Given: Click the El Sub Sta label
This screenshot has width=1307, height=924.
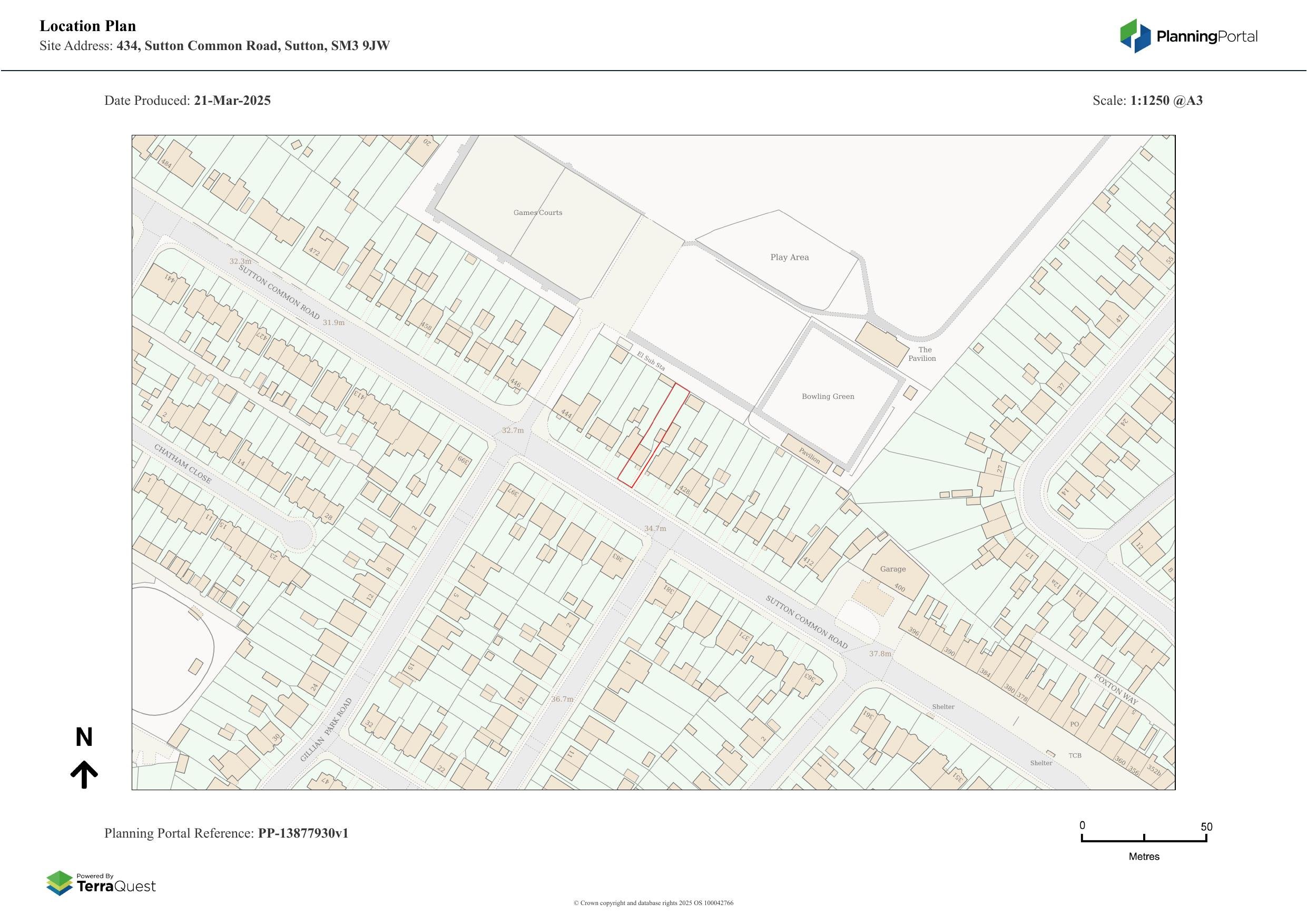Looking at the screenshot, I should click(651, 361).
